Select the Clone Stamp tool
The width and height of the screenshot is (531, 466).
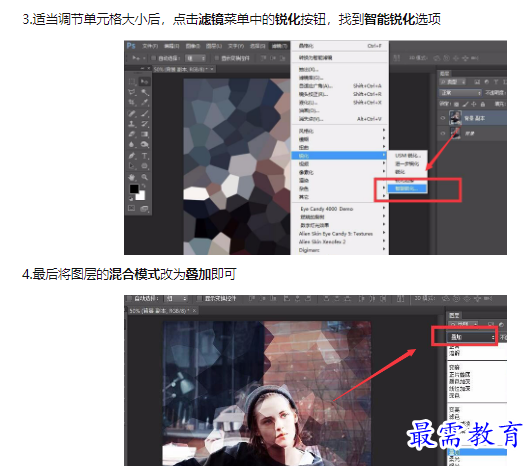pyautogui.click(x=132, y=124)
